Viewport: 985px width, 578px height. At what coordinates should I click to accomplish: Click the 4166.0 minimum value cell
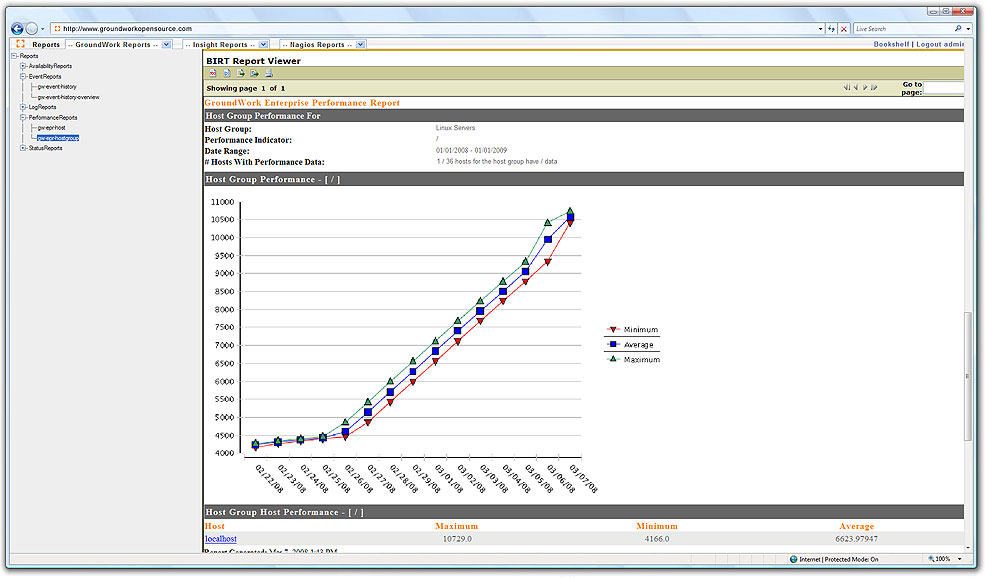(656, 539)
